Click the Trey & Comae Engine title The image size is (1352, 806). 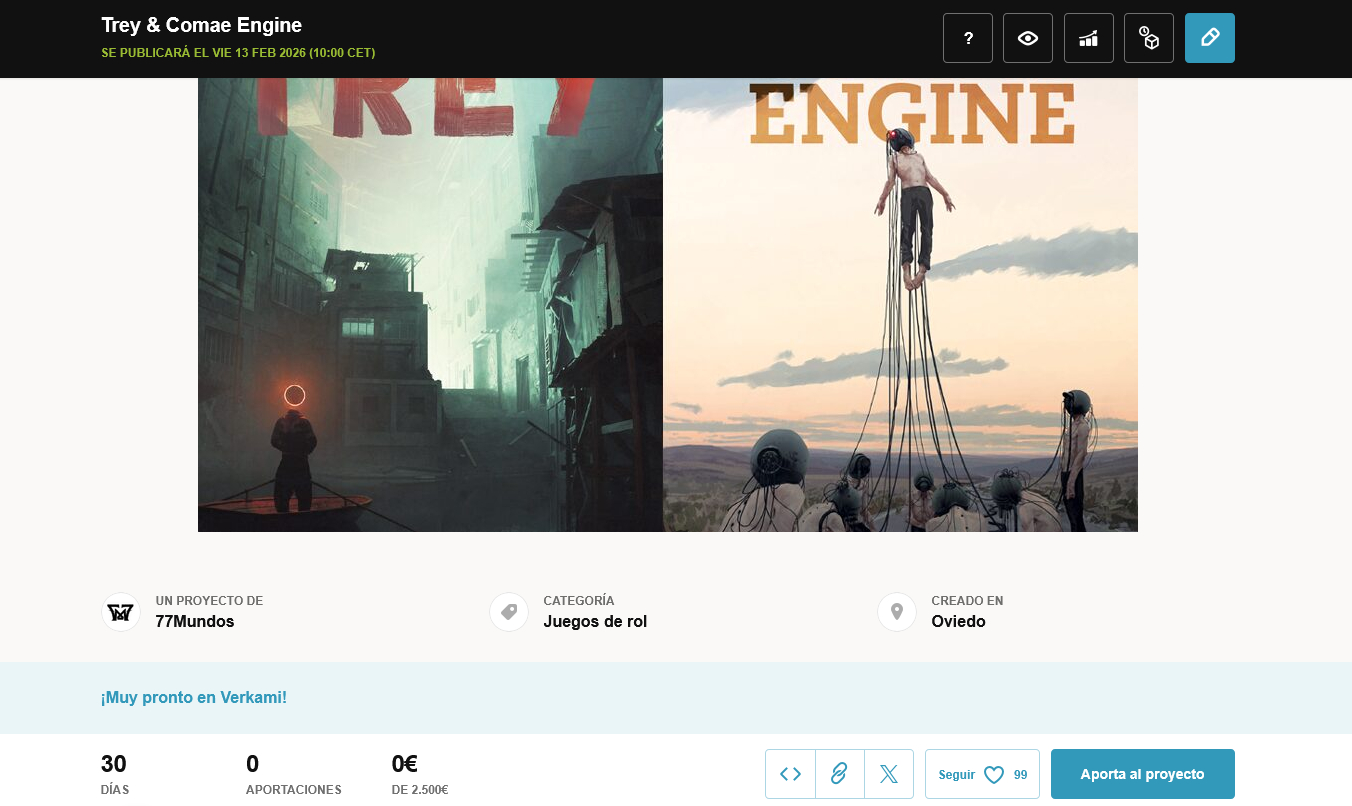[202, 25]
